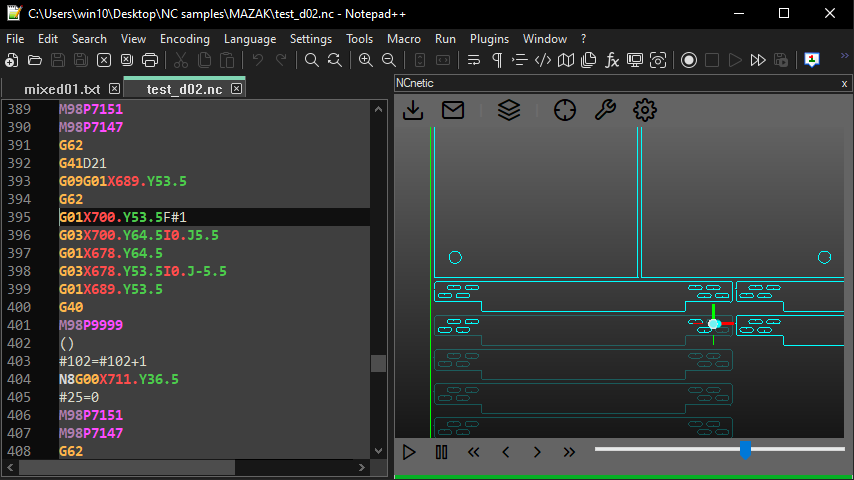The width and height of the screenshot is (854, 480).
Task: Click the Zoom In icon
Action: click(x=365, y=60)
